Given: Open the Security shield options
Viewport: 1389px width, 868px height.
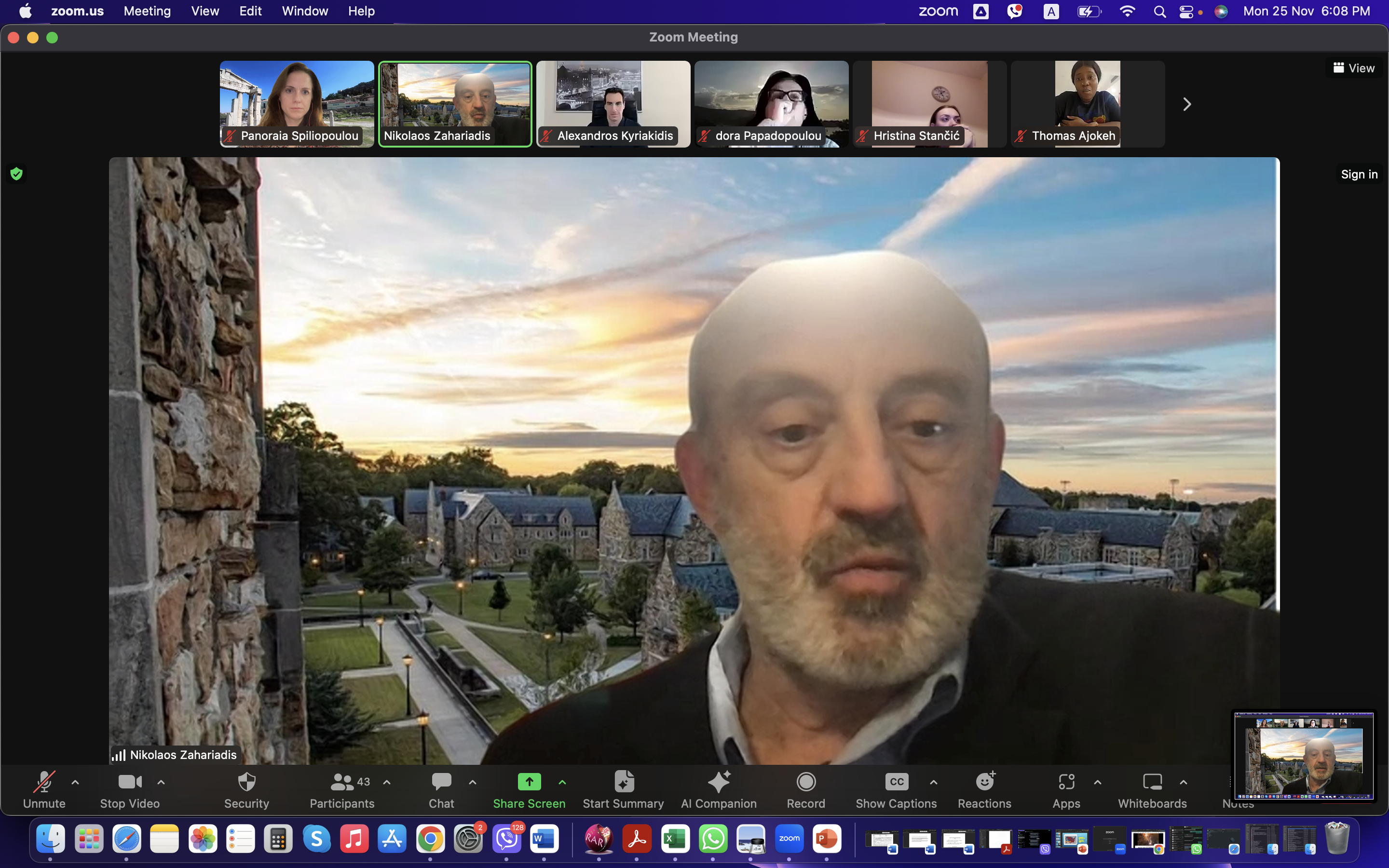Looking at the screenshot, I should [x=246, y=790].
